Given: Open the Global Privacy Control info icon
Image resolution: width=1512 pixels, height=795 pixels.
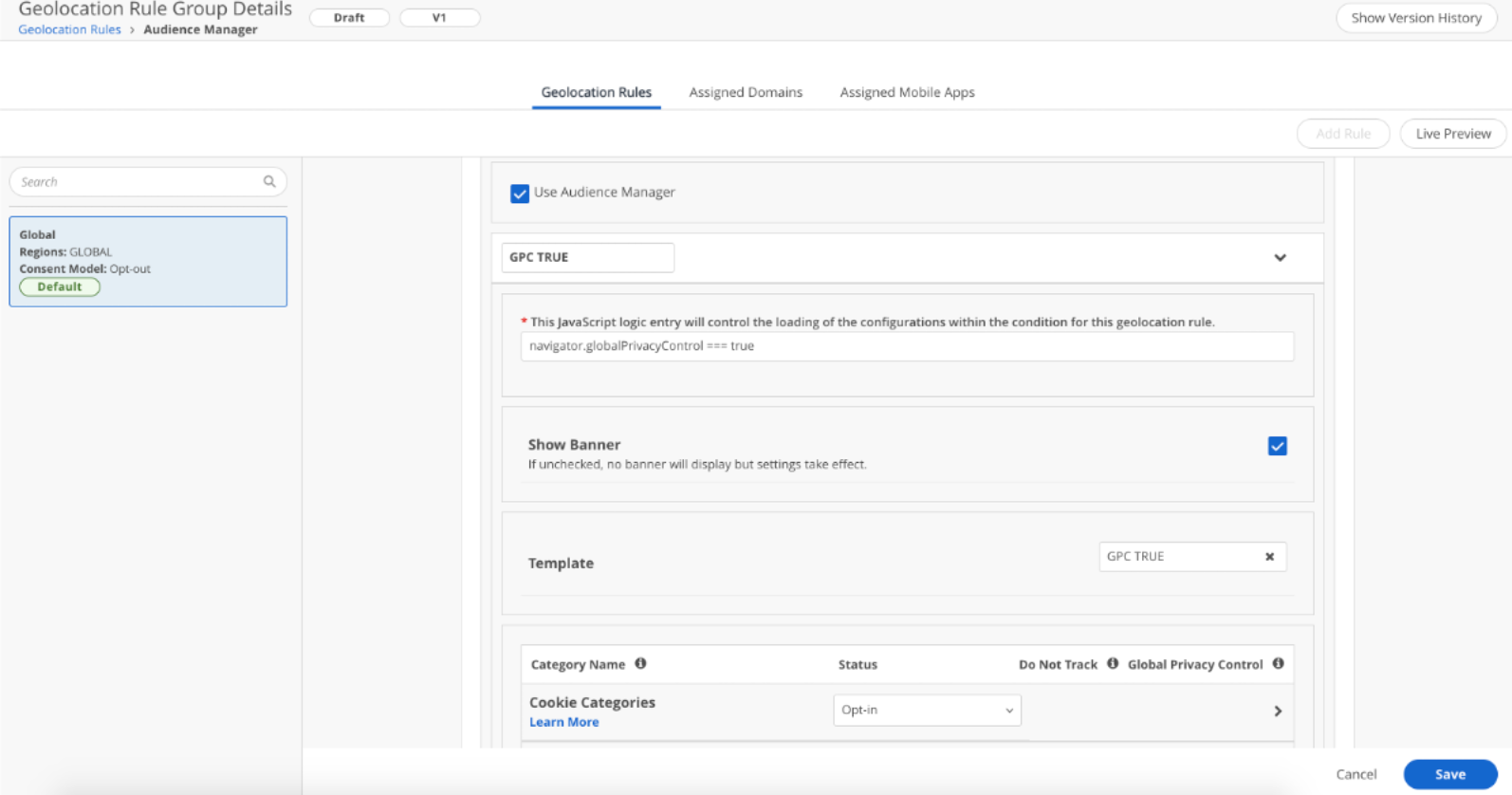Looking at the screenshot, I should click(x=1278, y=663).
